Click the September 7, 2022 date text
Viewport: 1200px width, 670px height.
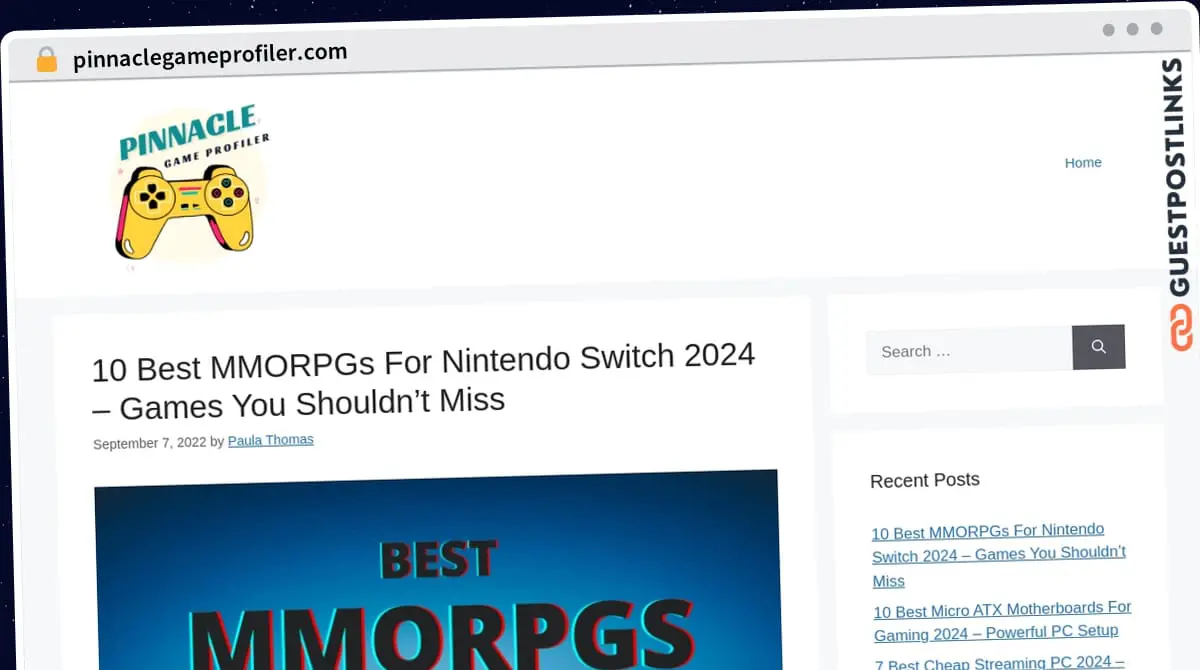click(150, 443)
